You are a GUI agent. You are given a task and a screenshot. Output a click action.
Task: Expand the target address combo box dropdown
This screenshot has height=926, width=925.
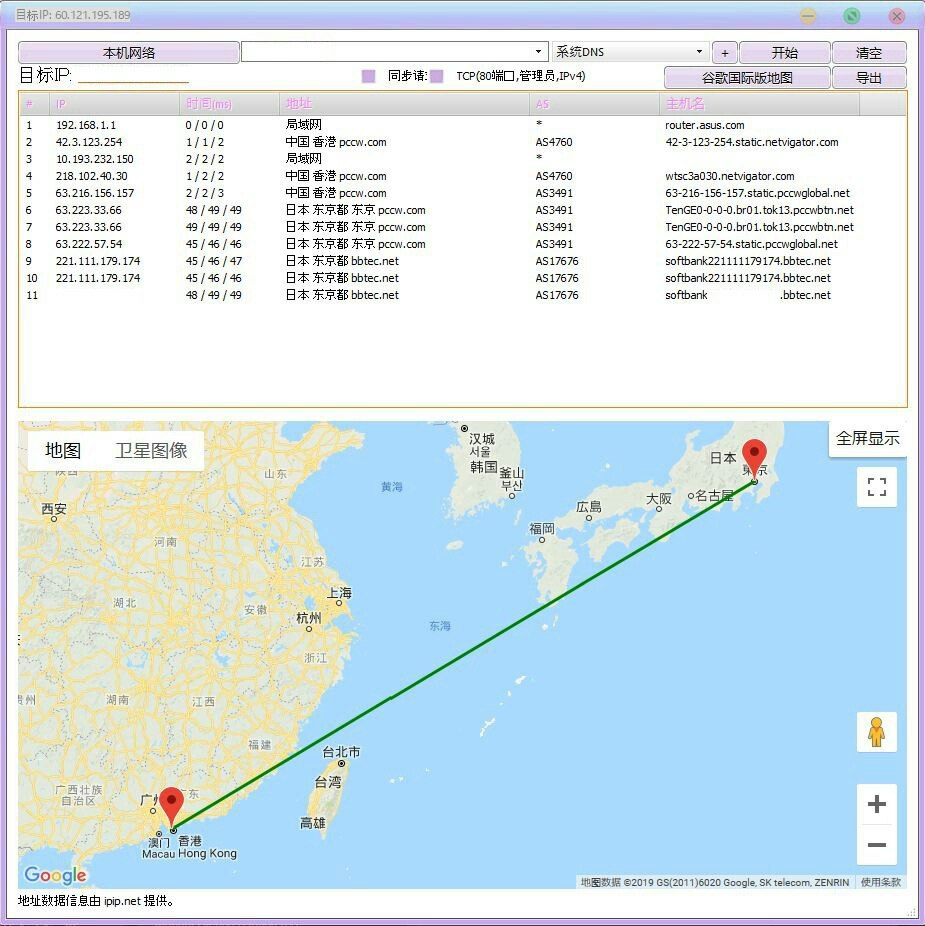[x=539, y=52]
